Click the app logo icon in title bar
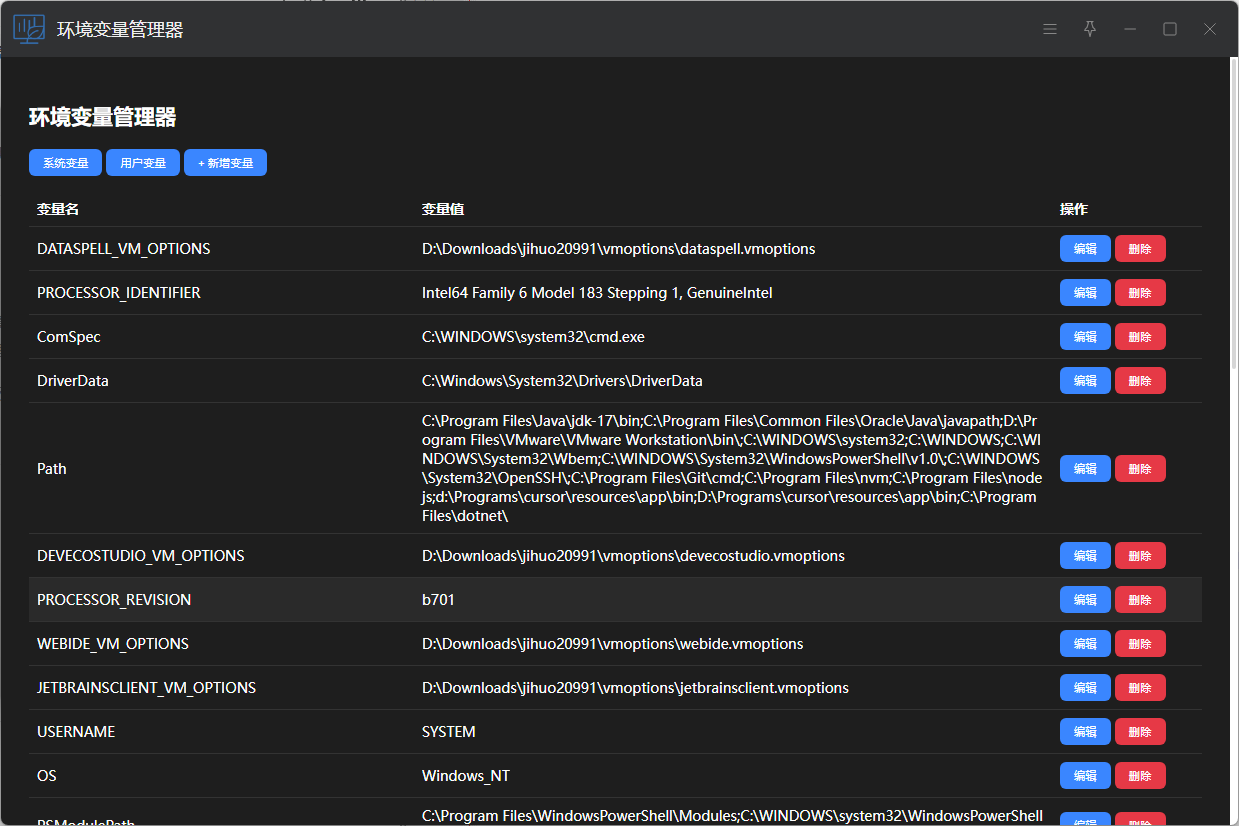Viewport: 1239px width, 826px height. (x=29, y=29)
